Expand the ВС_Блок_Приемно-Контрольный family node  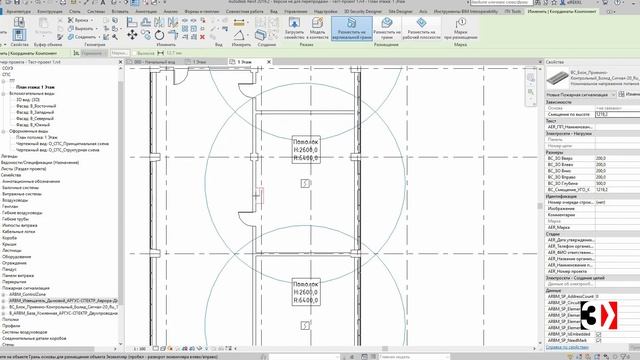coord(3,307)
